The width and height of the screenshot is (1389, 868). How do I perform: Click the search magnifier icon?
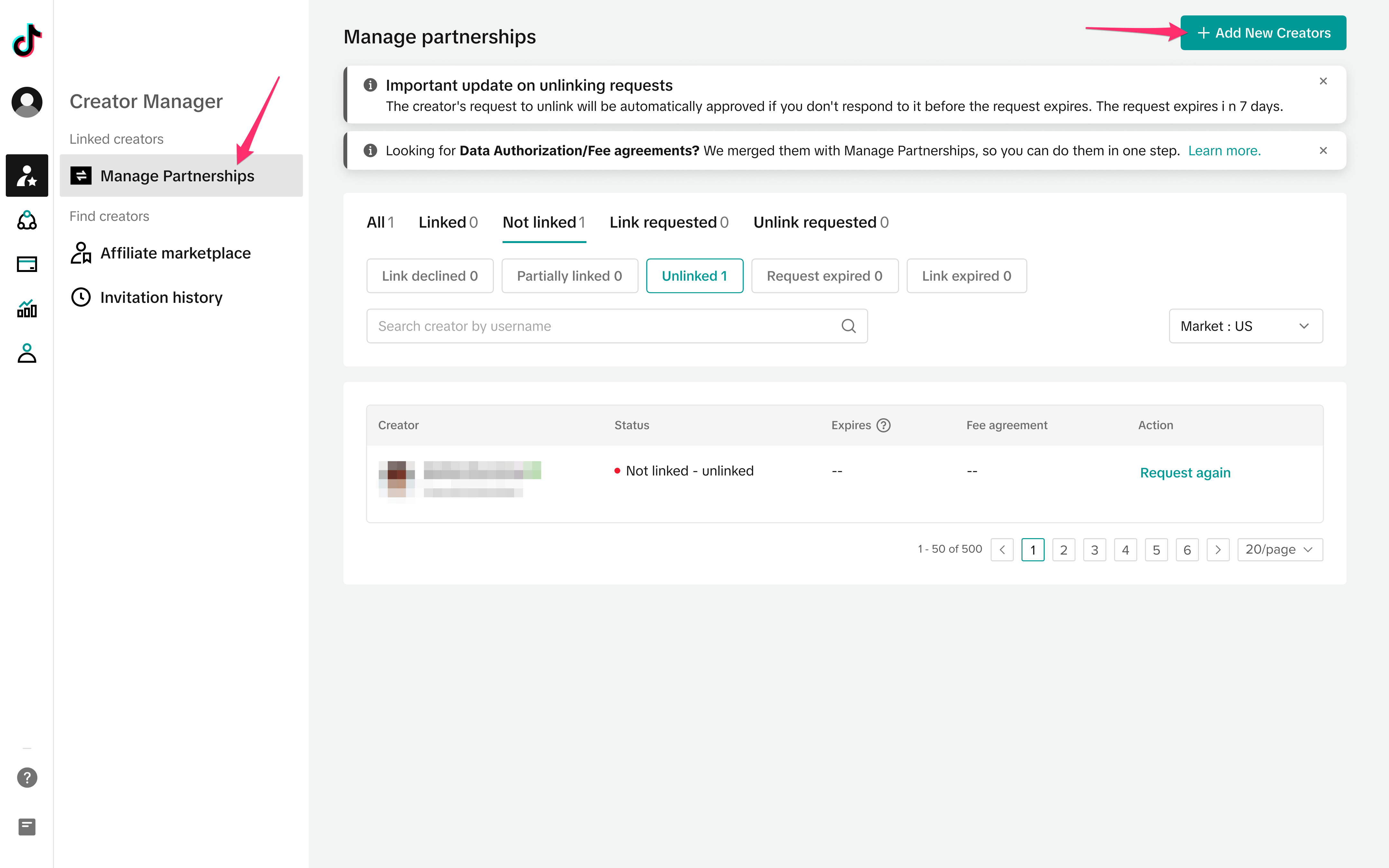(848, 326)
